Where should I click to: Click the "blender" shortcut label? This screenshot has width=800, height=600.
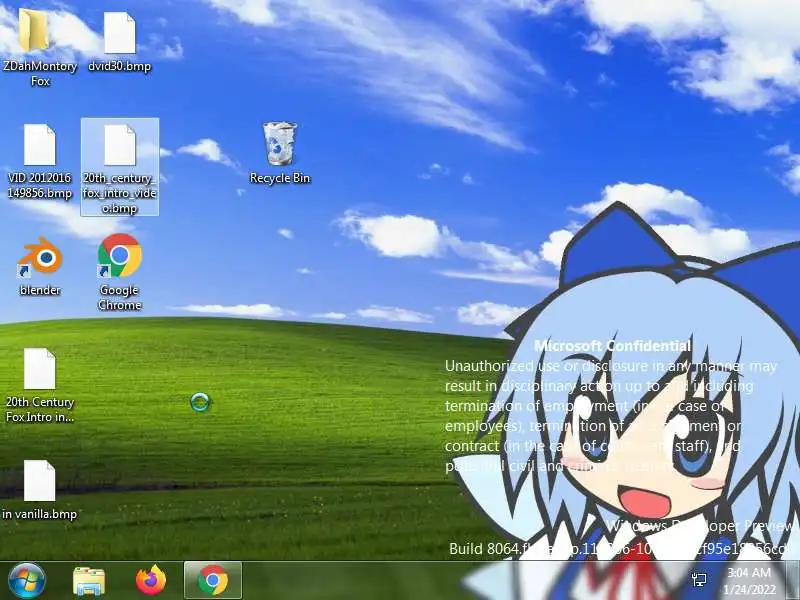[40, 290]
